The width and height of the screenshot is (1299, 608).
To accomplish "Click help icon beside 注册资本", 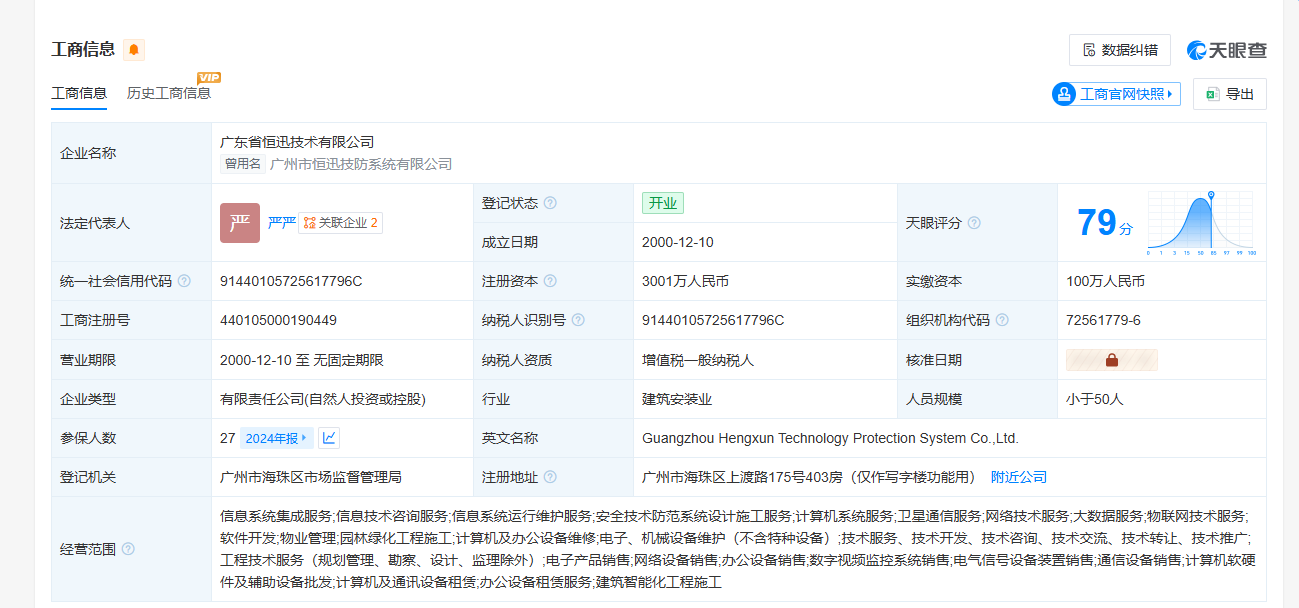I will [x=550, y=281].
